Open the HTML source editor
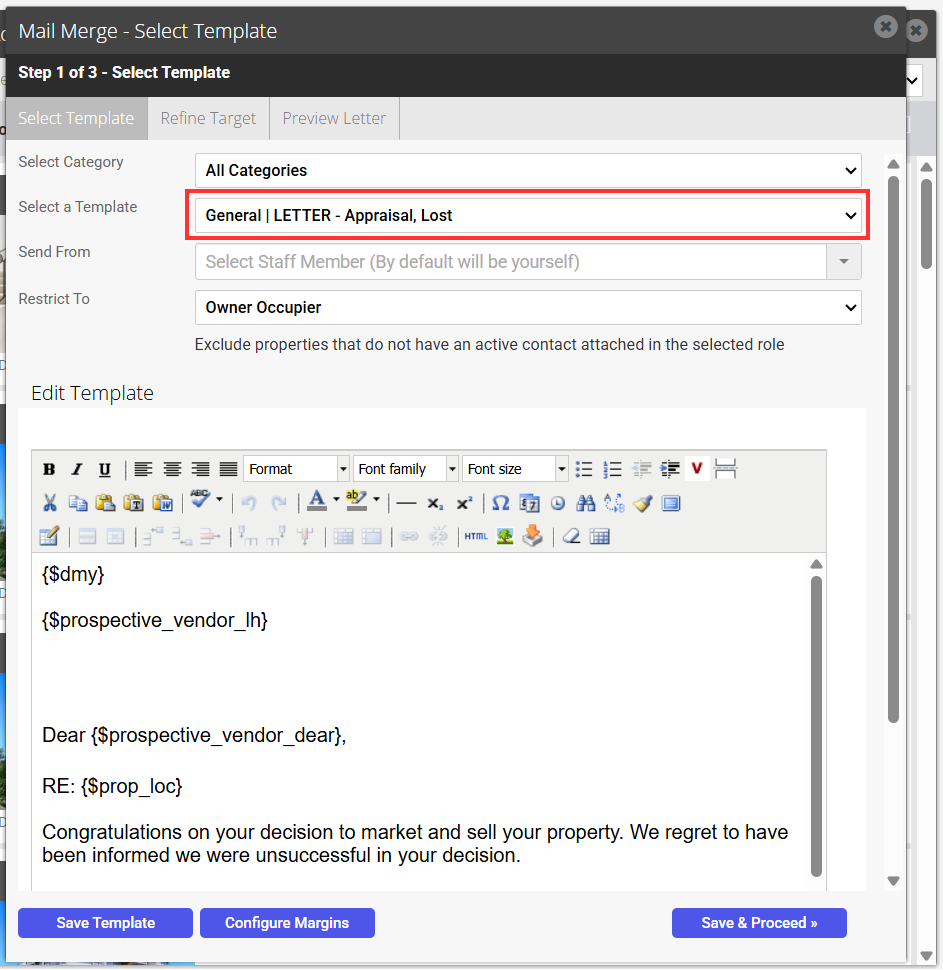This screenshot has width=943, height=970. pos(476,536)
